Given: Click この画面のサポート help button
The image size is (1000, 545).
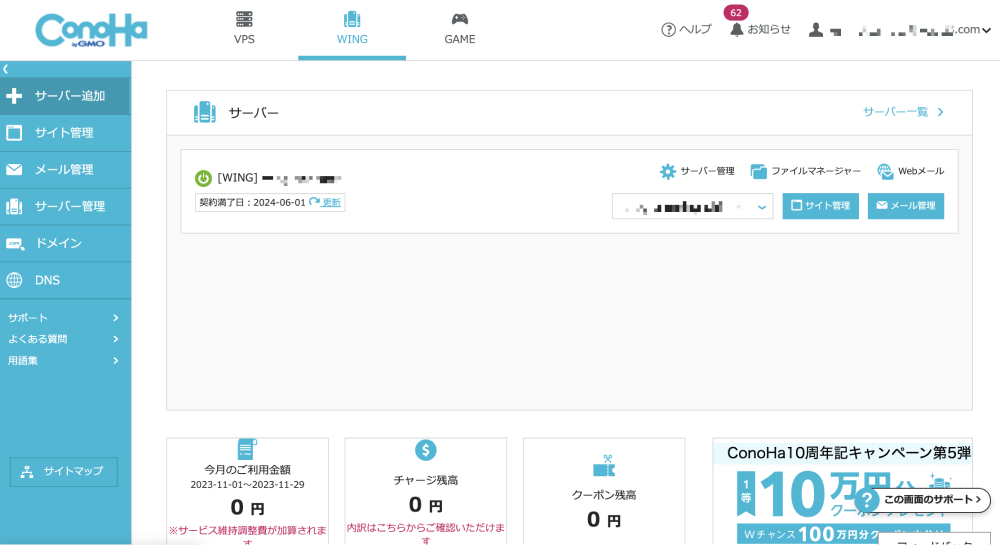Looking at the screenshot, I should pyautogui.click(x=923, y=500).
